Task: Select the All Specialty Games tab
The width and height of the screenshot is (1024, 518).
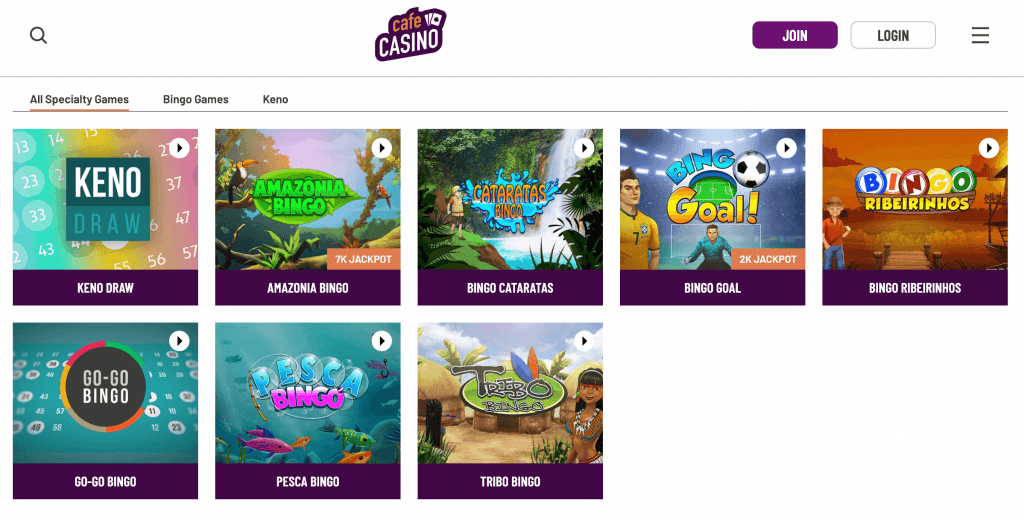Action: 79,99
